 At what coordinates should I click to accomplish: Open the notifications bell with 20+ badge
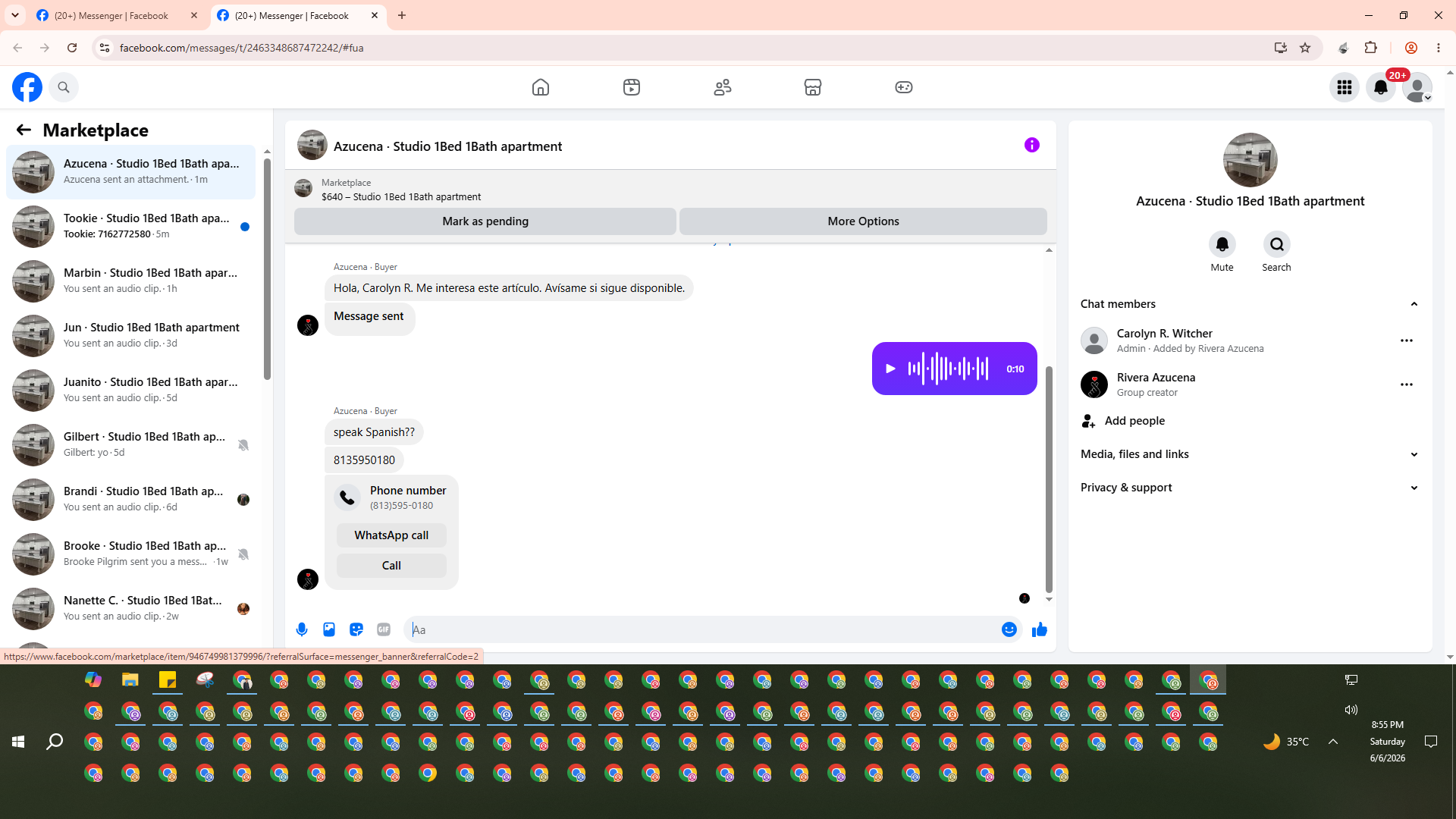point(1381,87)
